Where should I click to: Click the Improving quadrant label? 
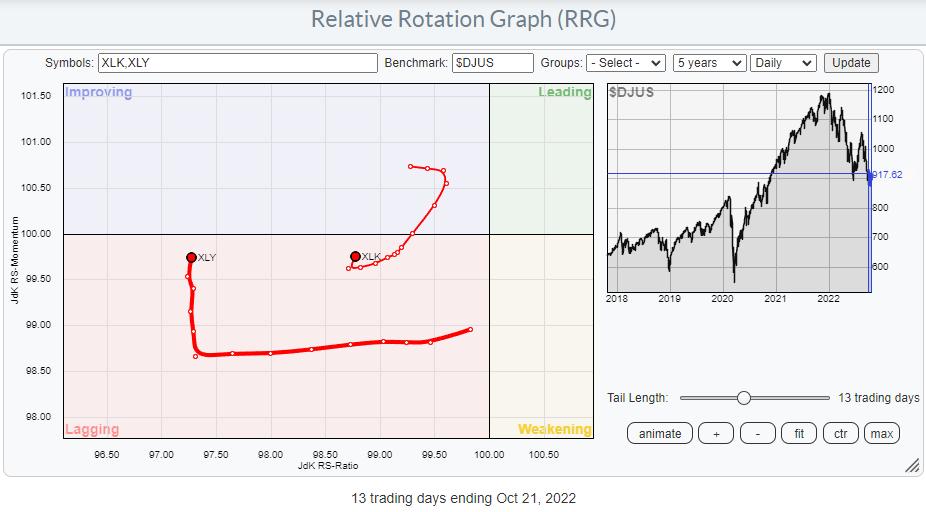coord(98,93)
